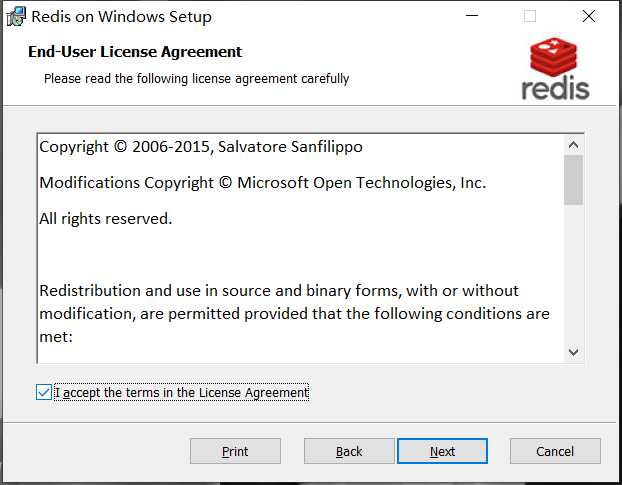Viewport: 622px width, 485px height.
Task: Click the text 'Copyright © 2006-2015, Salvatore Sanfilippo'
Action: pyautogui.click(x=201, y=147)
